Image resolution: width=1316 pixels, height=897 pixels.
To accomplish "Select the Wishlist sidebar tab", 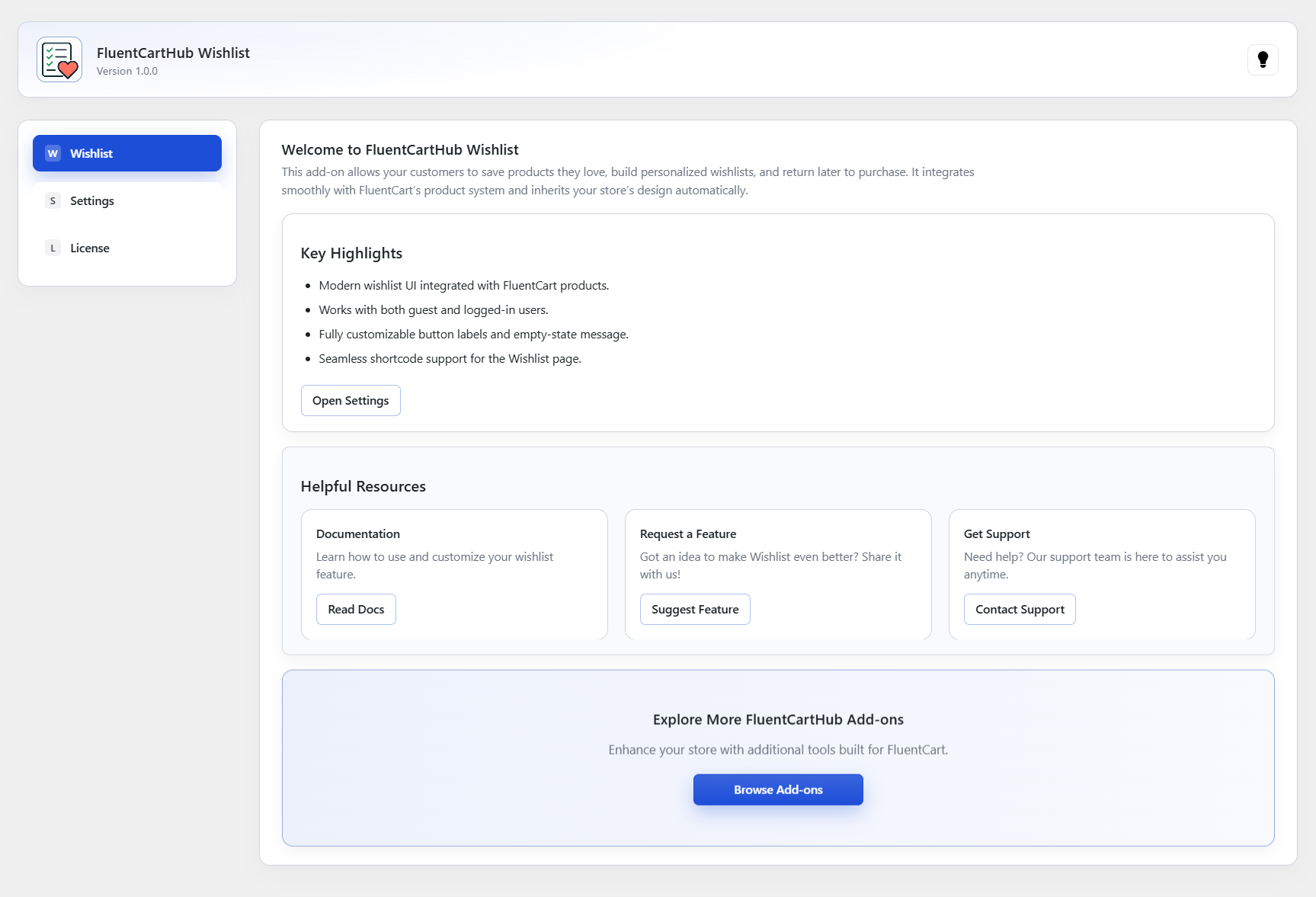I will click(x=127, y=153).
